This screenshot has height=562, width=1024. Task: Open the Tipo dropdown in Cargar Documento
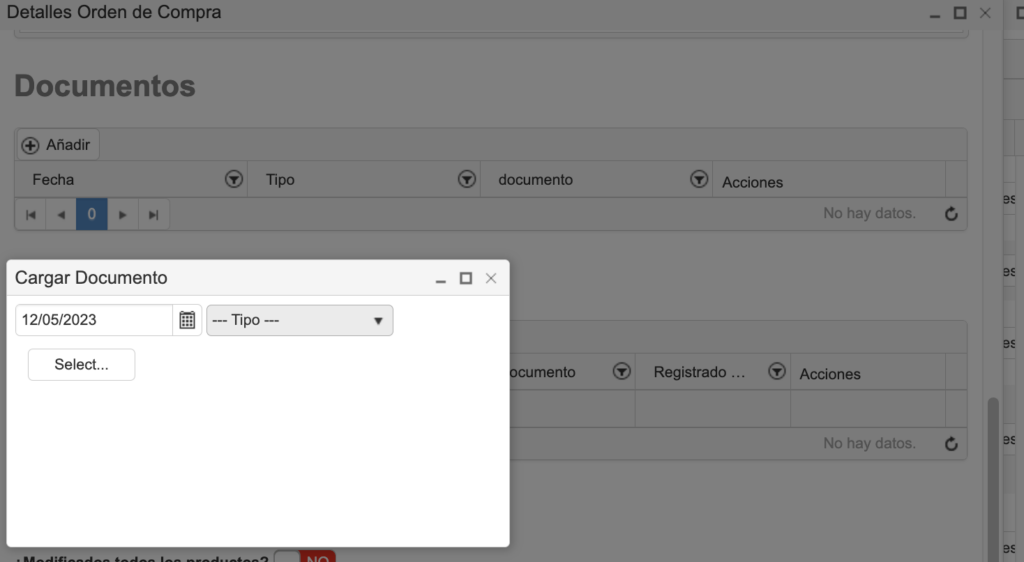[x=299, y=320]
